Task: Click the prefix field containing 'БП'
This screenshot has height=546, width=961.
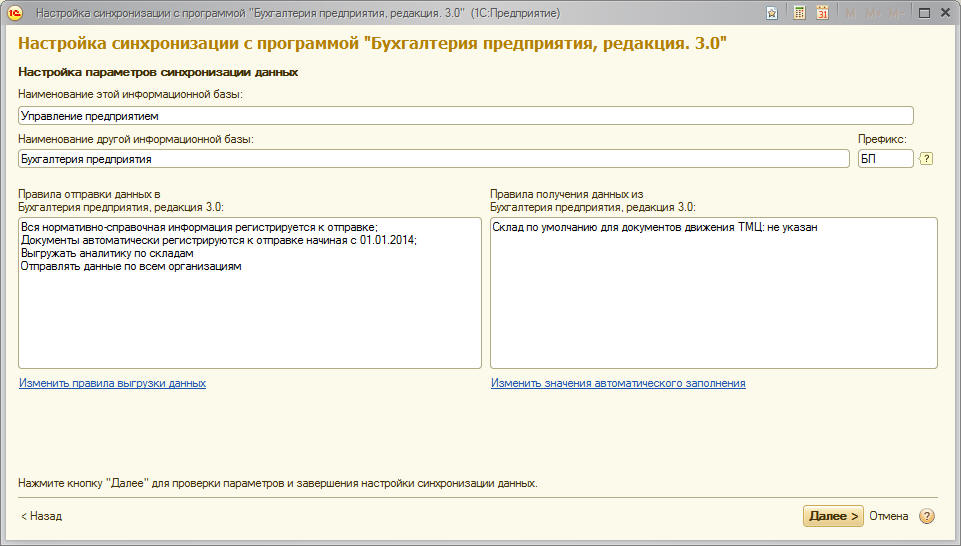Action: [885, 158]
